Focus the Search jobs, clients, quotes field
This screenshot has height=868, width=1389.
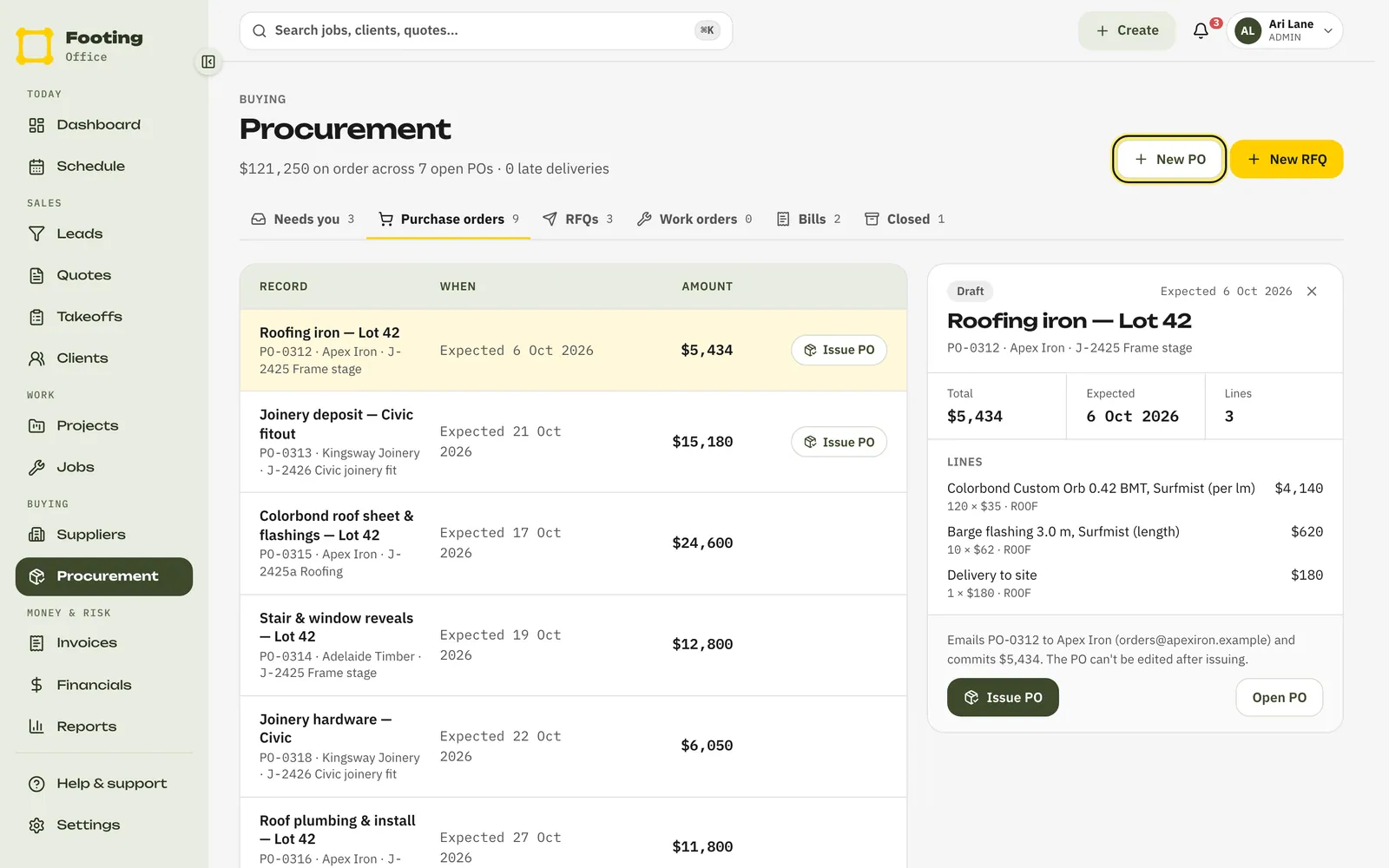(x=485, y=30)
